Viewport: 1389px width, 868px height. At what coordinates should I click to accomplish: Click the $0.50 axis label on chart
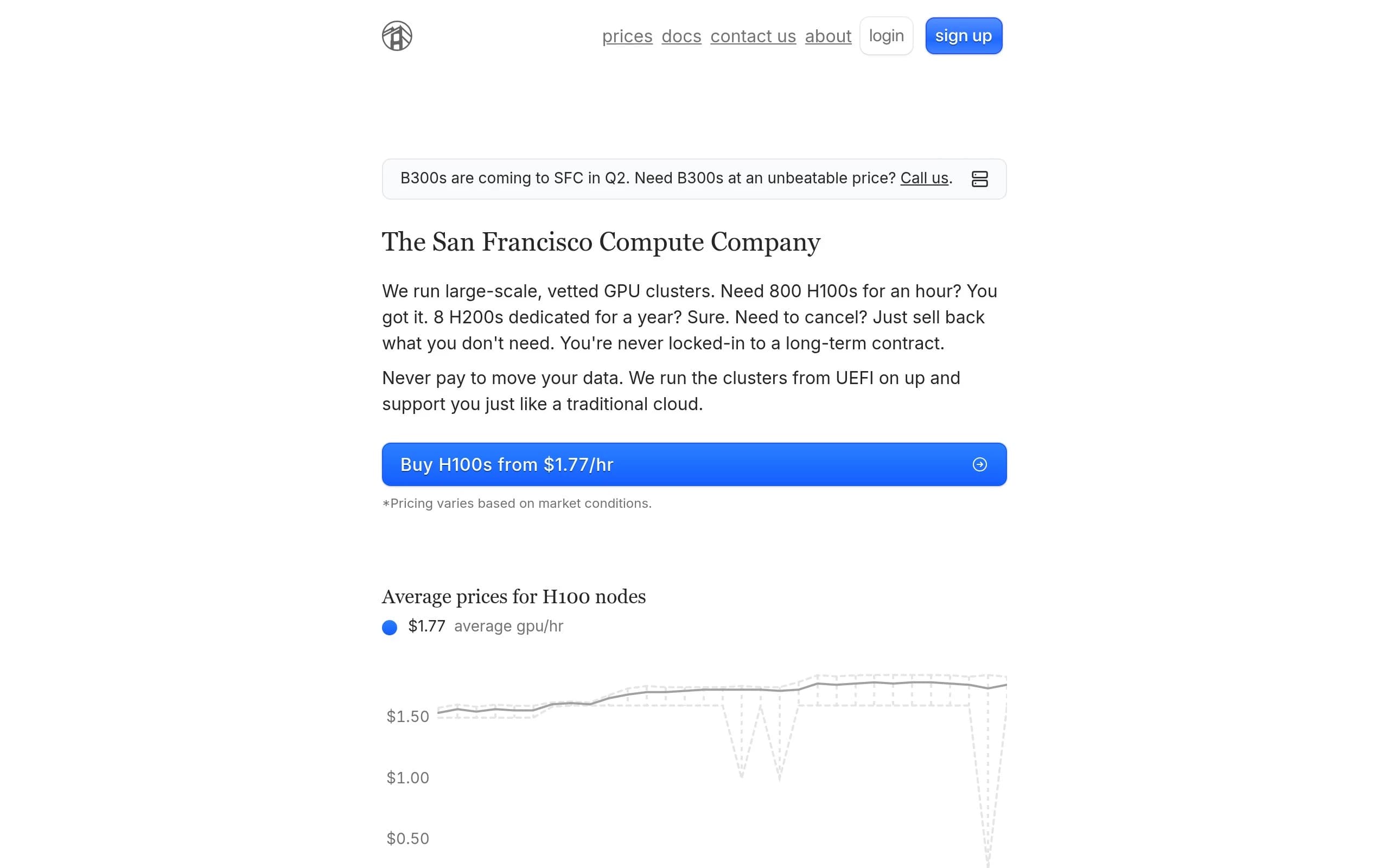pyautogui.click(x=407, y=839)
